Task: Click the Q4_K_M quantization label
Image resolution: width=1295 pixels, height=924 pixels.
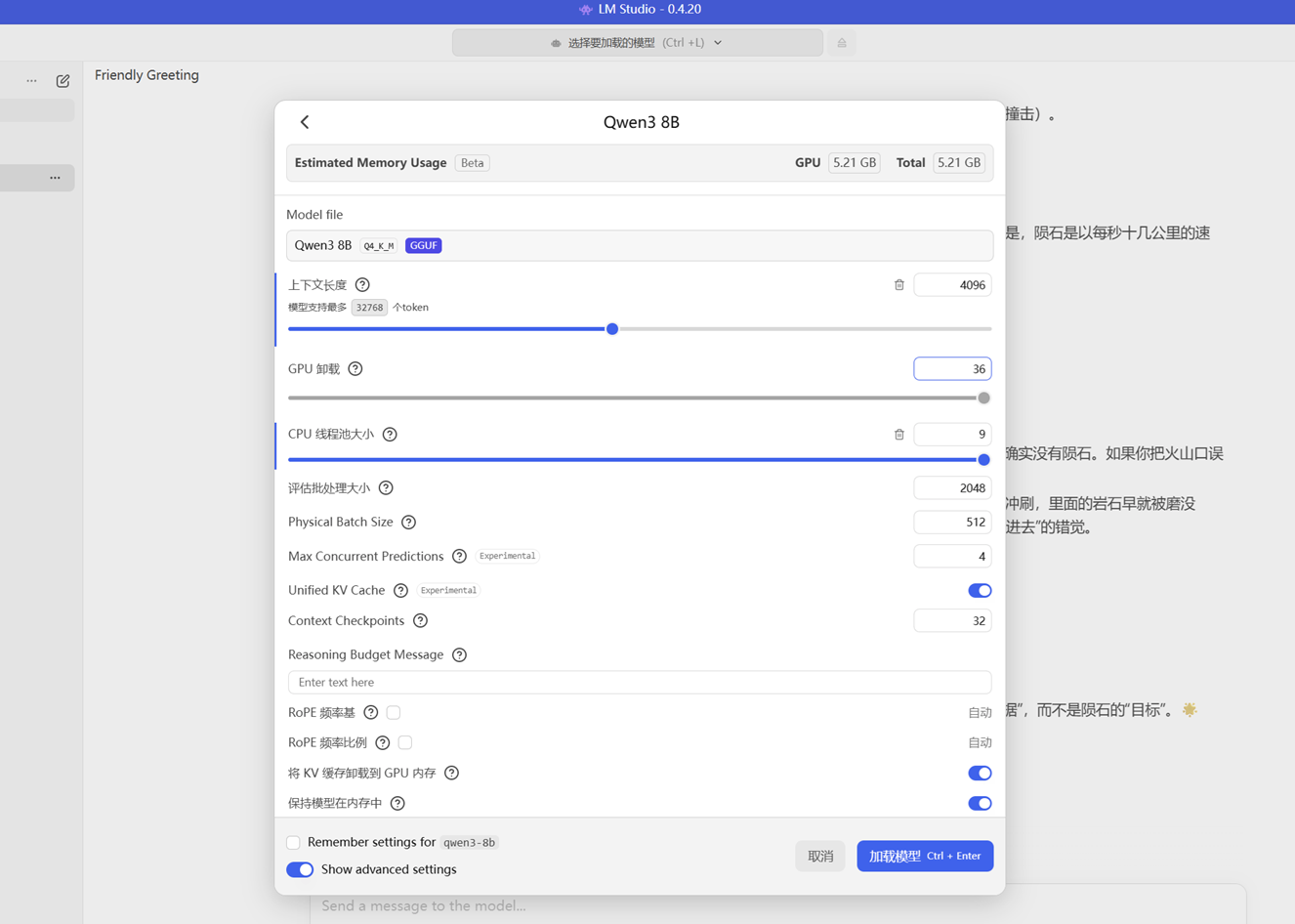Action: (379, 246)
